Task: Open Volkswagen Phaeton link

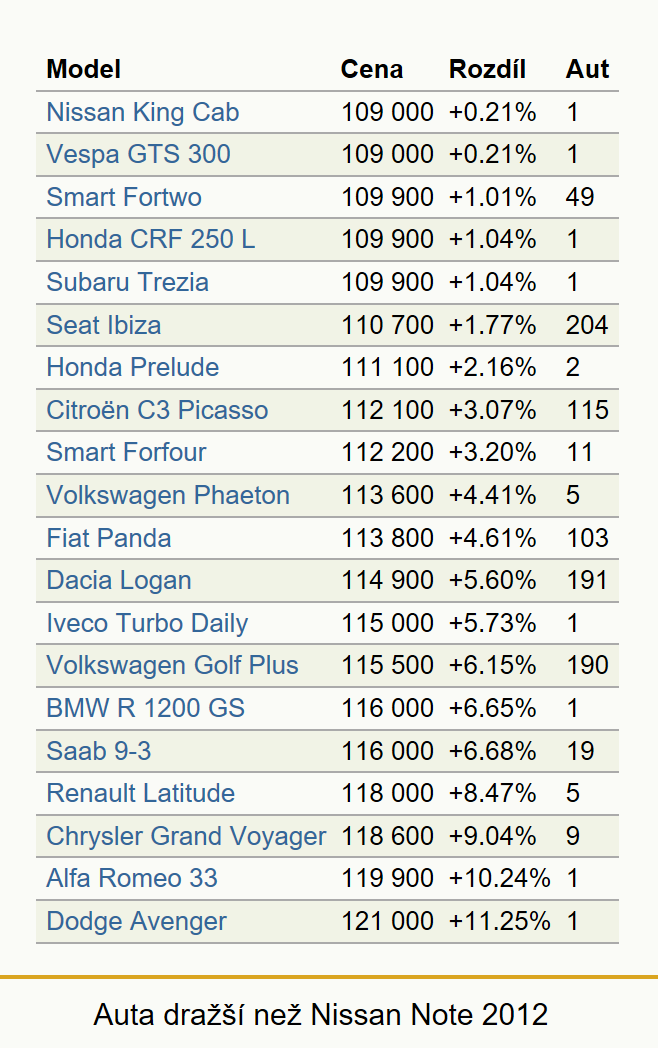Action: 168,495
